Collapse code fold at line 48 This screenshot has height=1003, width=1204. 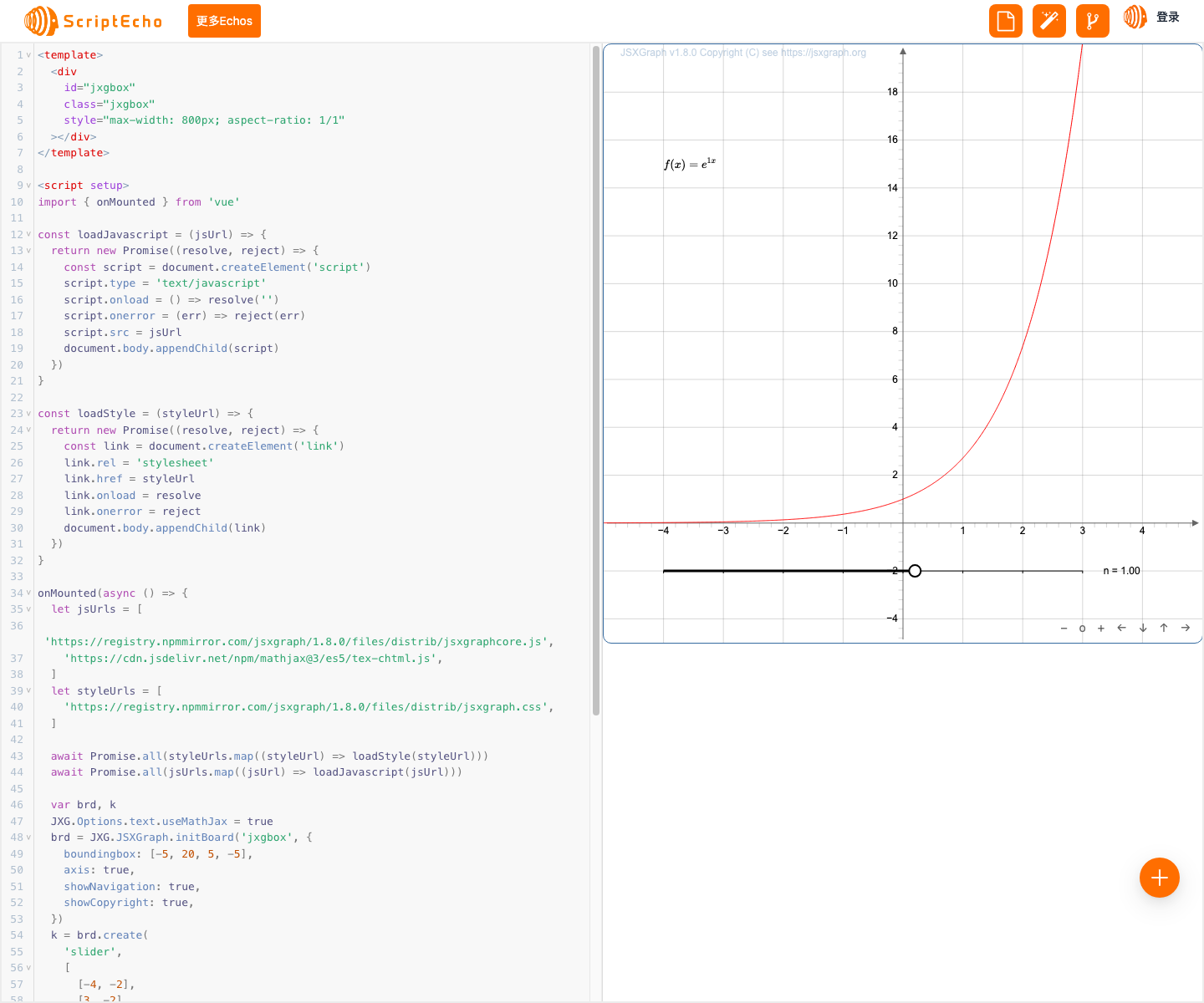28,838
